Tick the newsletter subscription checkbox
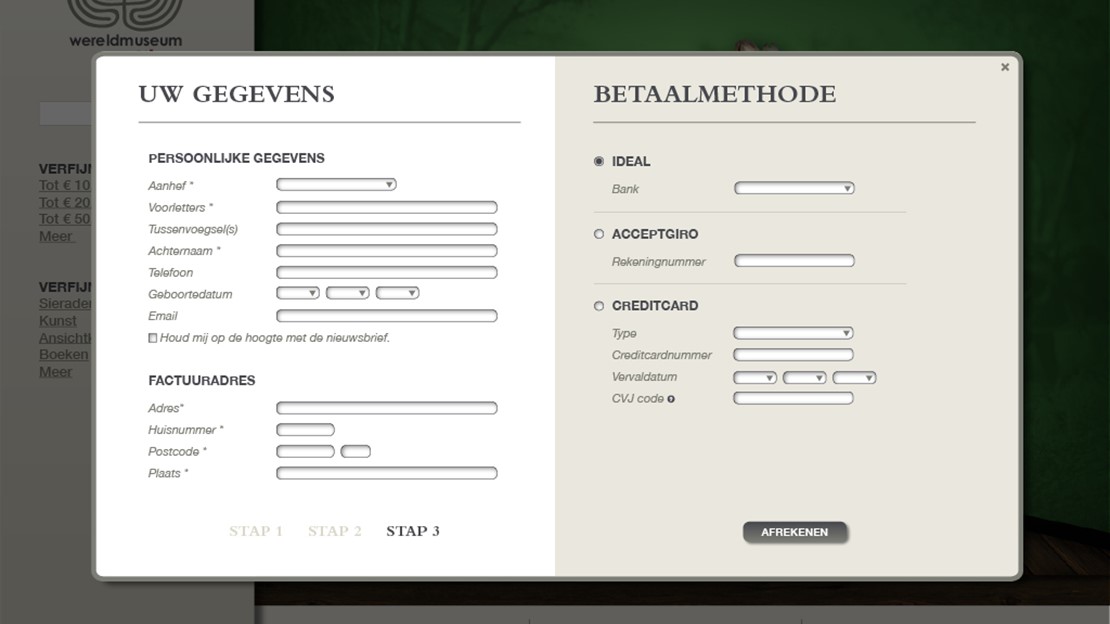Image resolution: width=1110 pixels, height=624 pixels. point(153,338)
